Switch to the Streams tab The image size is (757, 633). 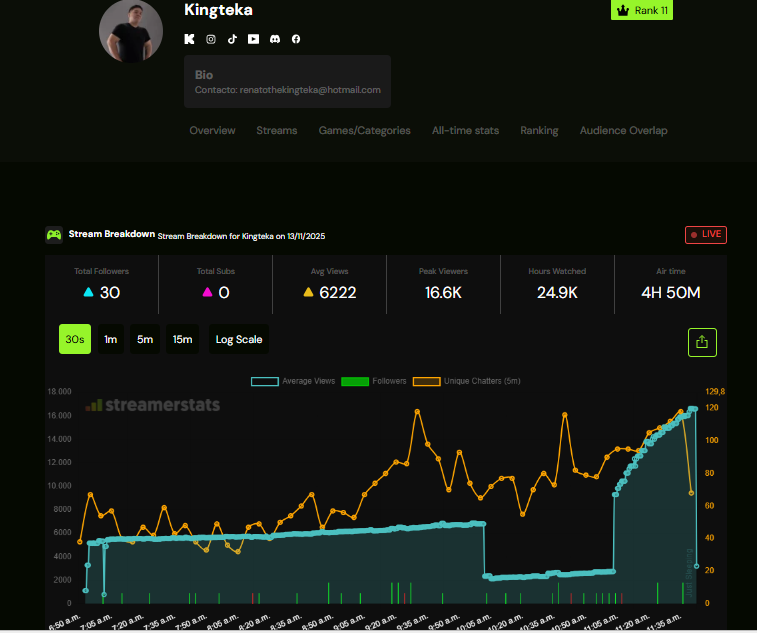(277, 130)
